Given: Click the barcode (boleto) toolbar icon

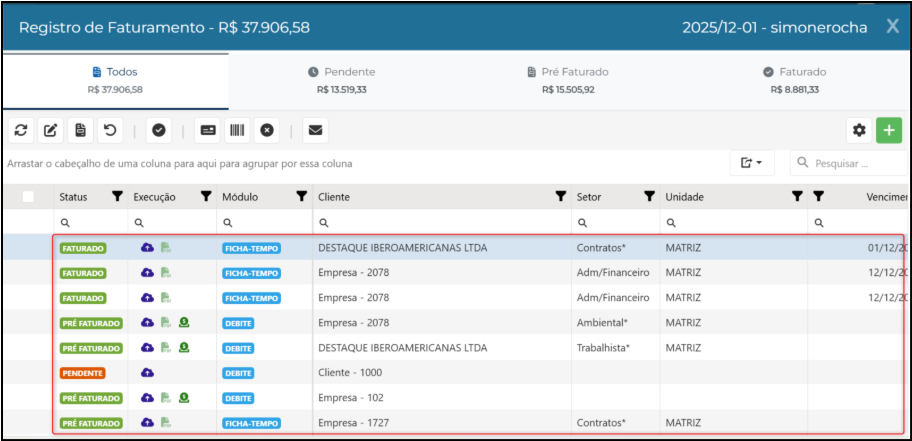Looking at the screenshot, I should click(237, 130).
